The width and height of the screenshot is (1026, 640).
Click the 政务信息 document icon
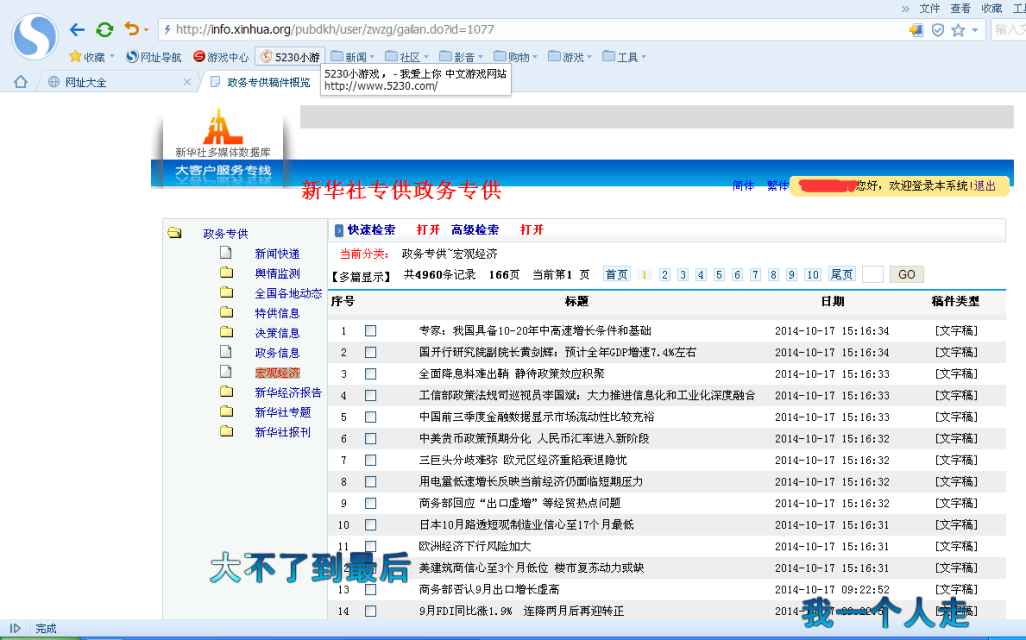pos(226,351)
